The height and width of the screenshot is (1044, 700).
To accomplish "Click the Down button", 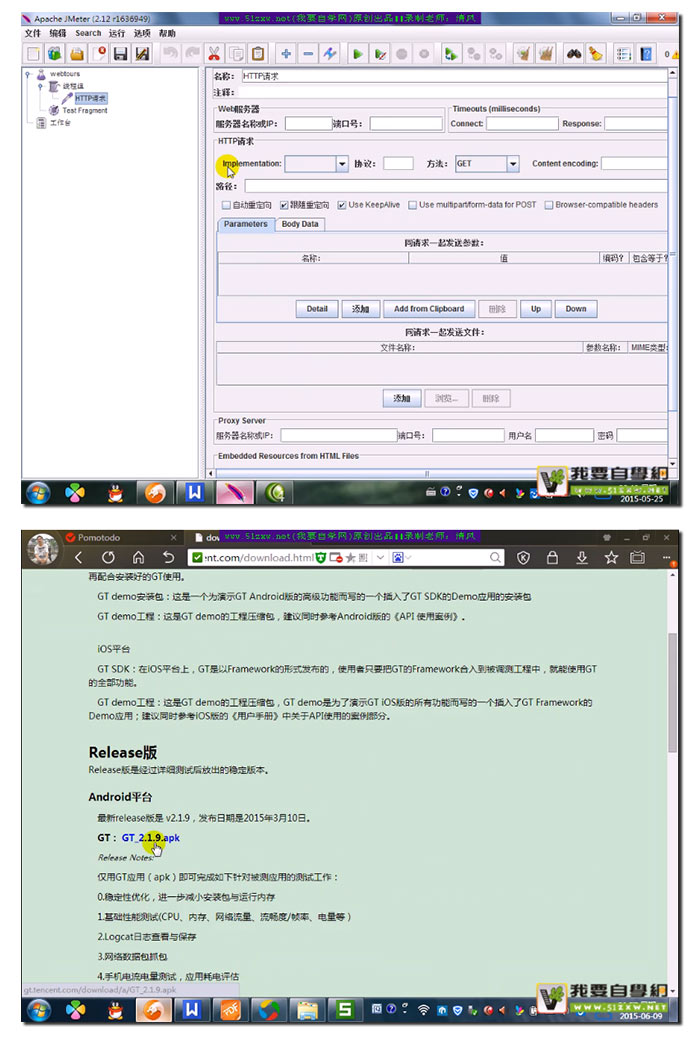I will (x=576, y=309).
